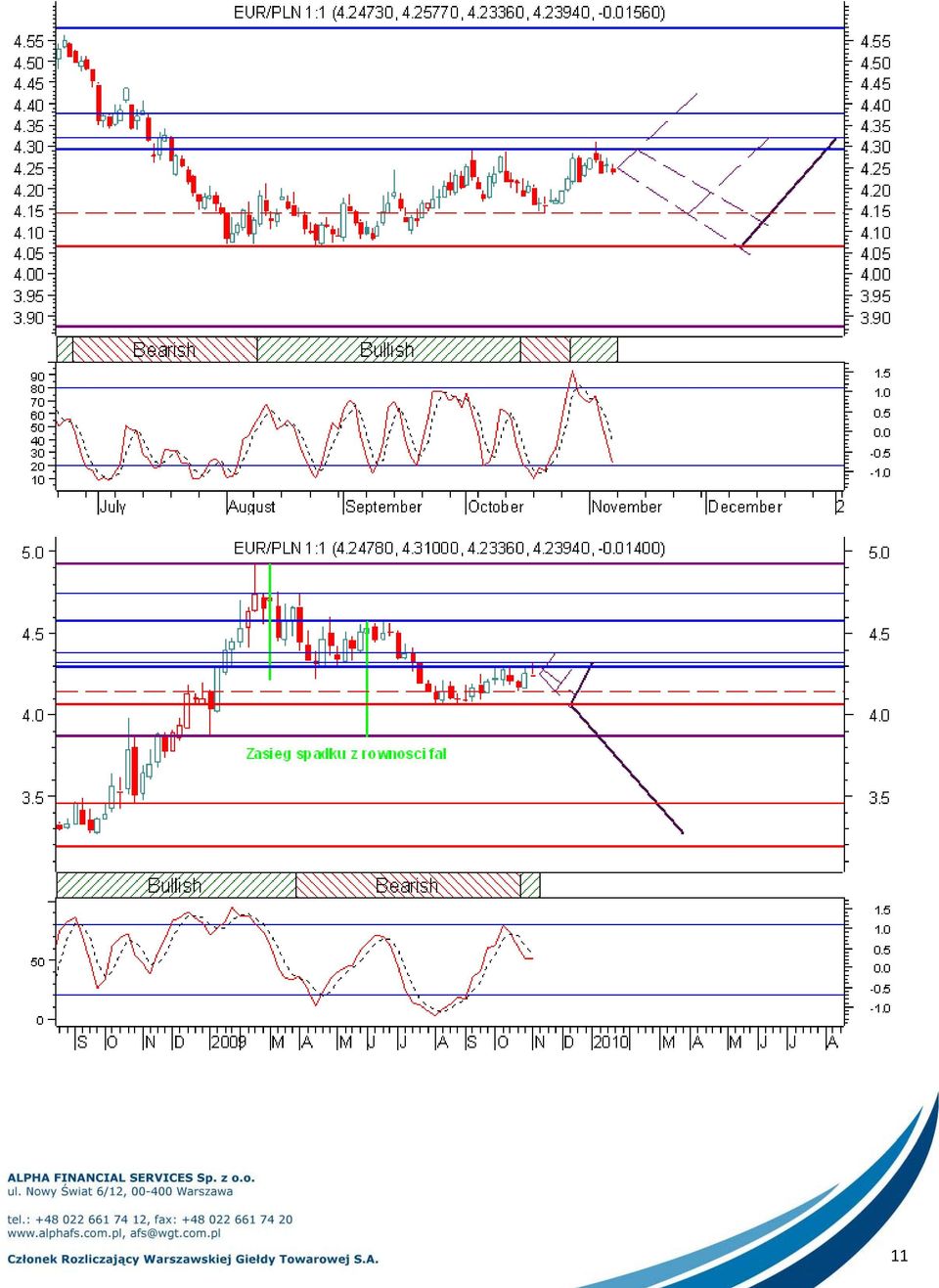Viewport: 939px width, 1288px height.
Task: Select the Bullish band label in the lower chart
Action: (x=175, y=886)
